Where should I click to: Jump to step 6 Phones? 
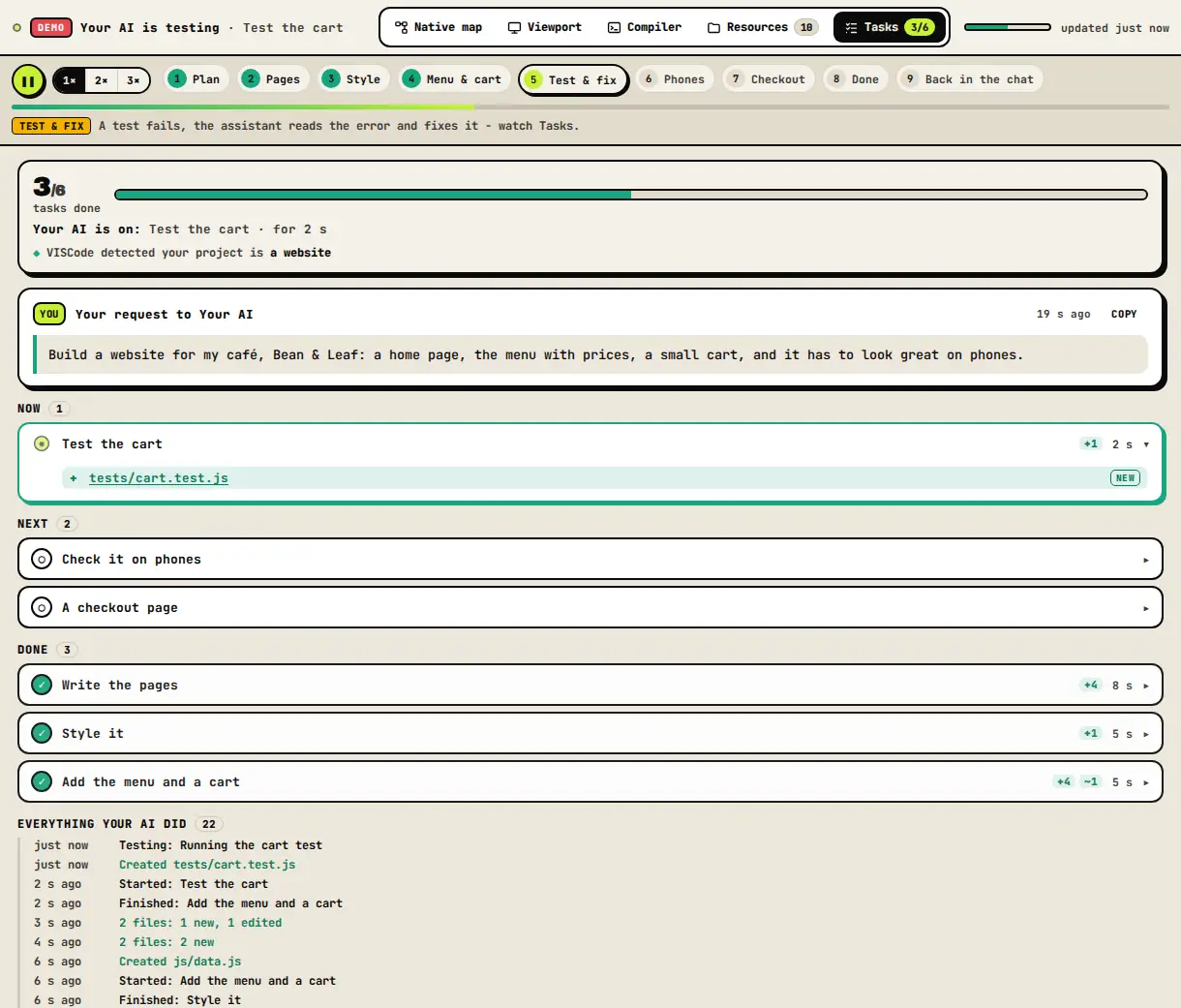point(675,79)
